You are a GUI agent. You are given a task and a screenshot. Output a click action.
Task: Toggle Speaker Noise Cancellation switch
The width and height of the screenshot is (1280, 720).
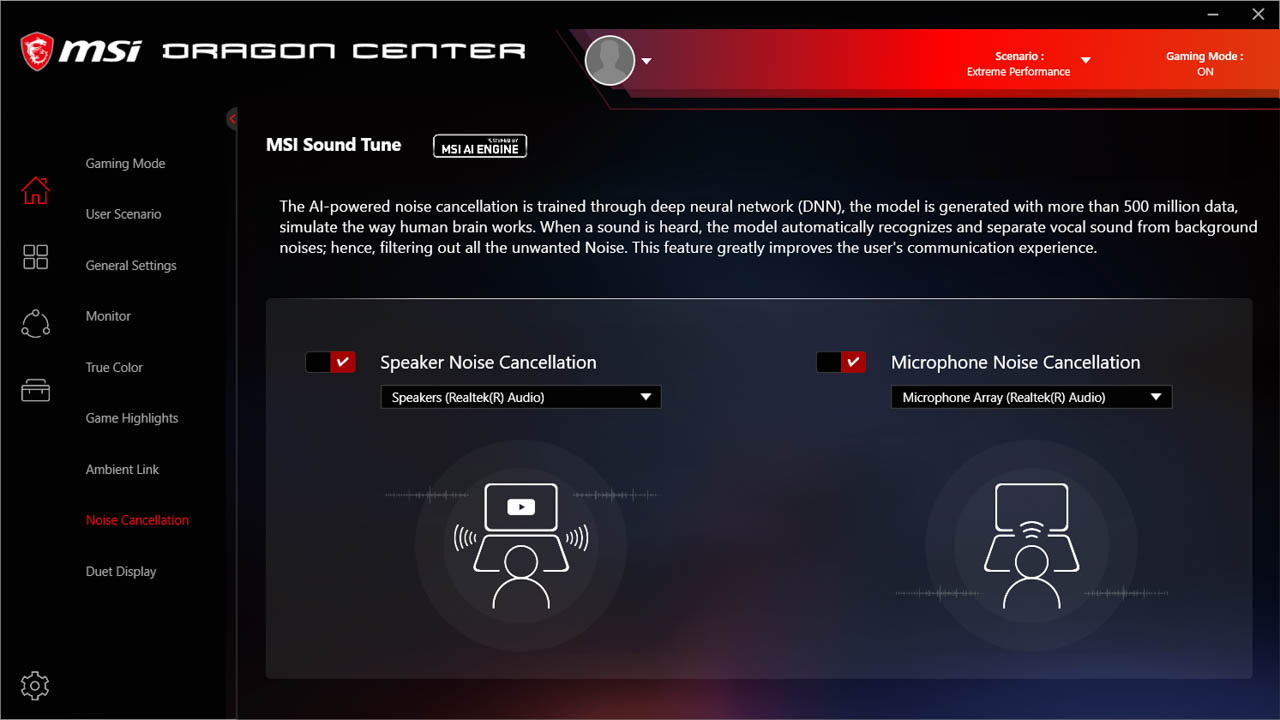330,362
